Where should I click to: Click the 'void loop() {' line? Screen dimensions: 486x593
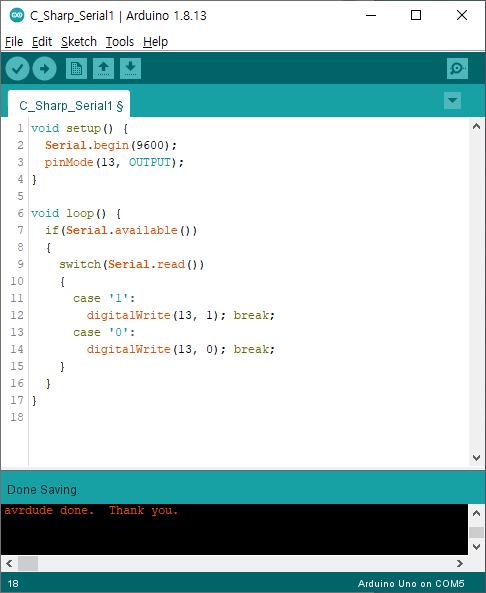point(76,213)
